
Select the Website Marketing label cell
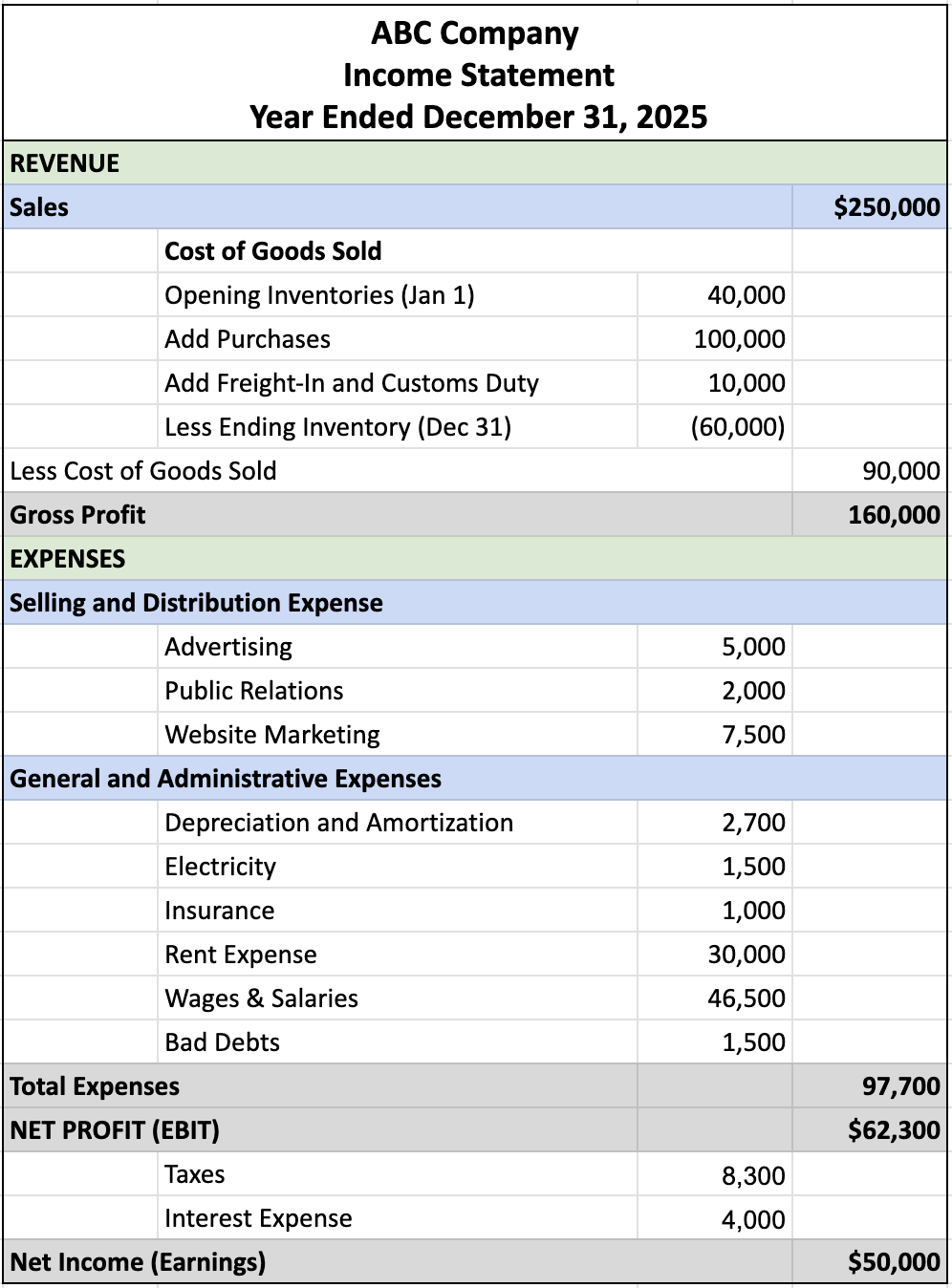[x=272, y=735]
